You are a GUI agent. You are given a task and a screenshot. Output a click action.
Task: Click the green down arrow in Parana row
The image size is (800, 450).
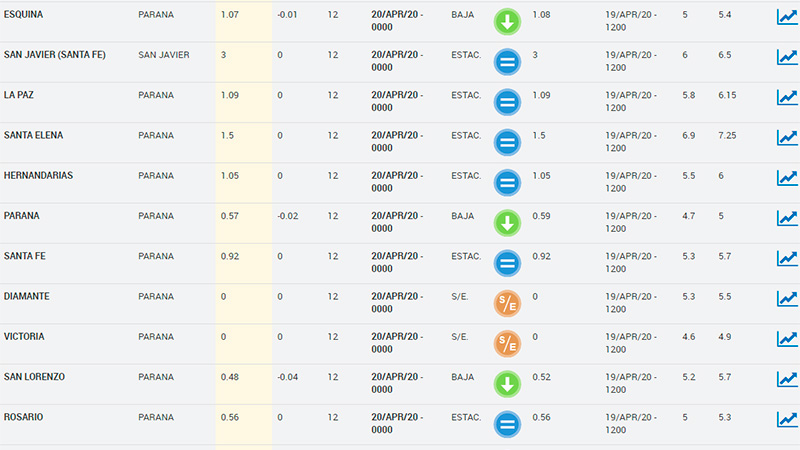pyautogui.click(x=507, y=223)
